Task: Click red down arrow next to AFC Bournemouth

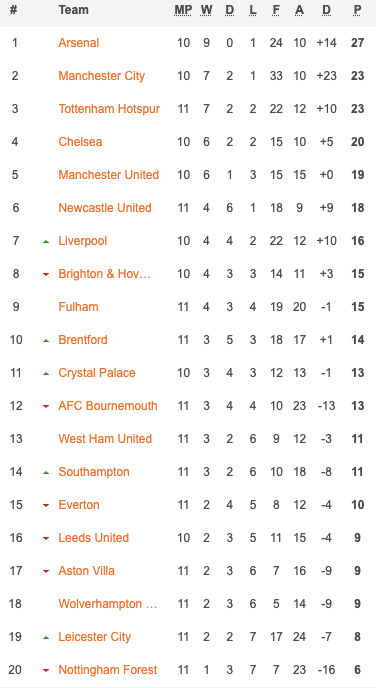Action: [46, 407]
